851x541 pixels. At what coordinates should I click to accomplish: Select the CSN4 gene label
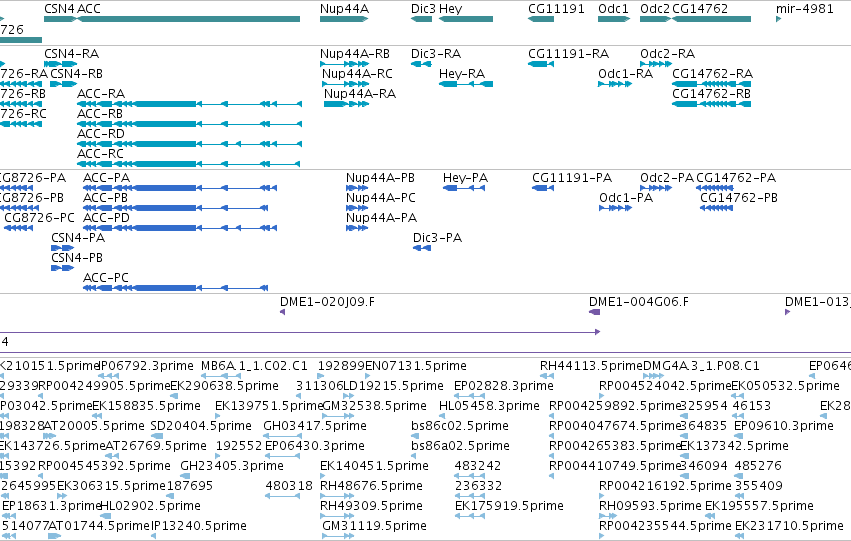tap(59, 9)
